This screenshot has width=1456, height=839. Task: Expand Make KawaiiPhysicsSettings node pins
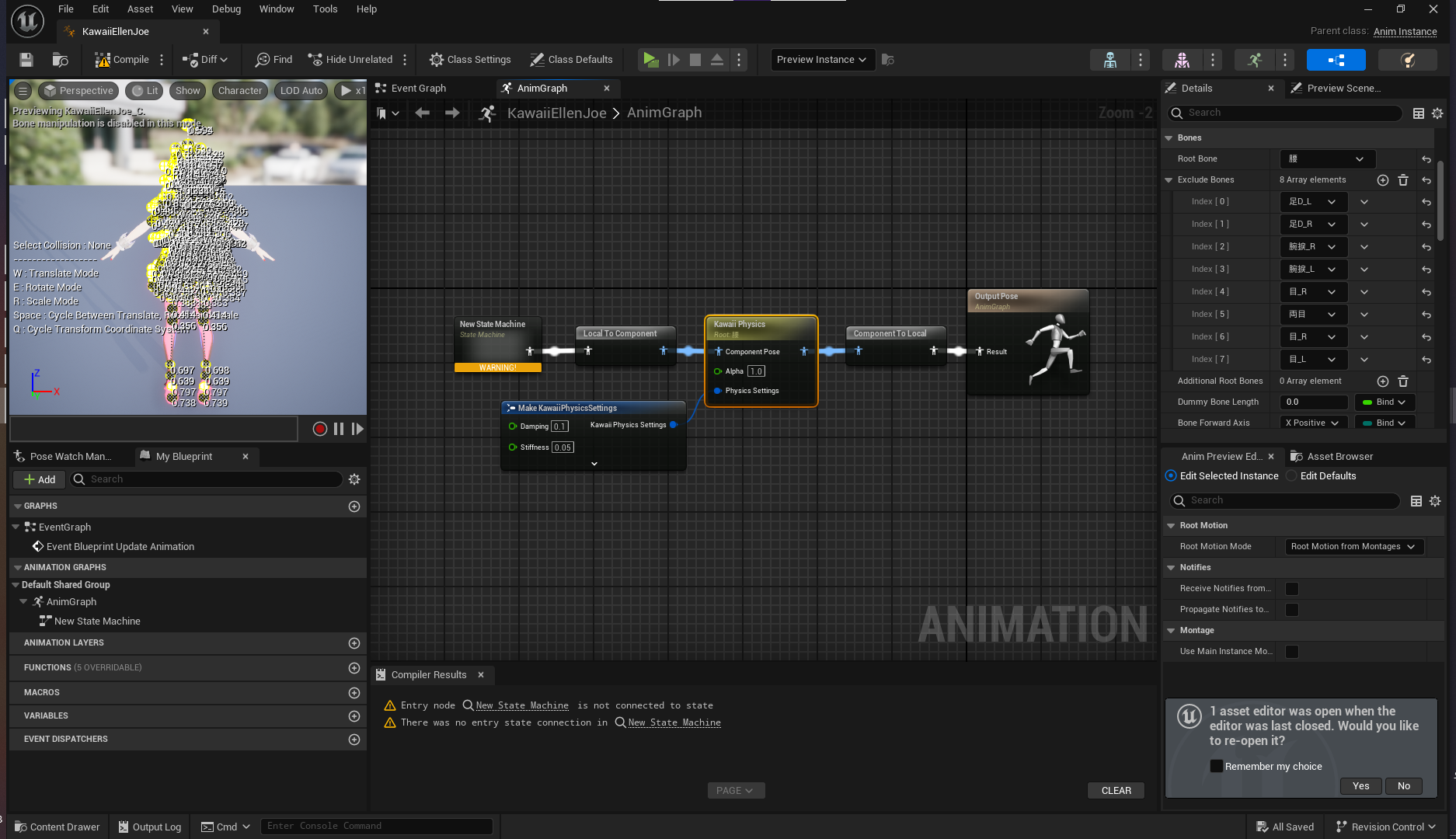point(594,464)
